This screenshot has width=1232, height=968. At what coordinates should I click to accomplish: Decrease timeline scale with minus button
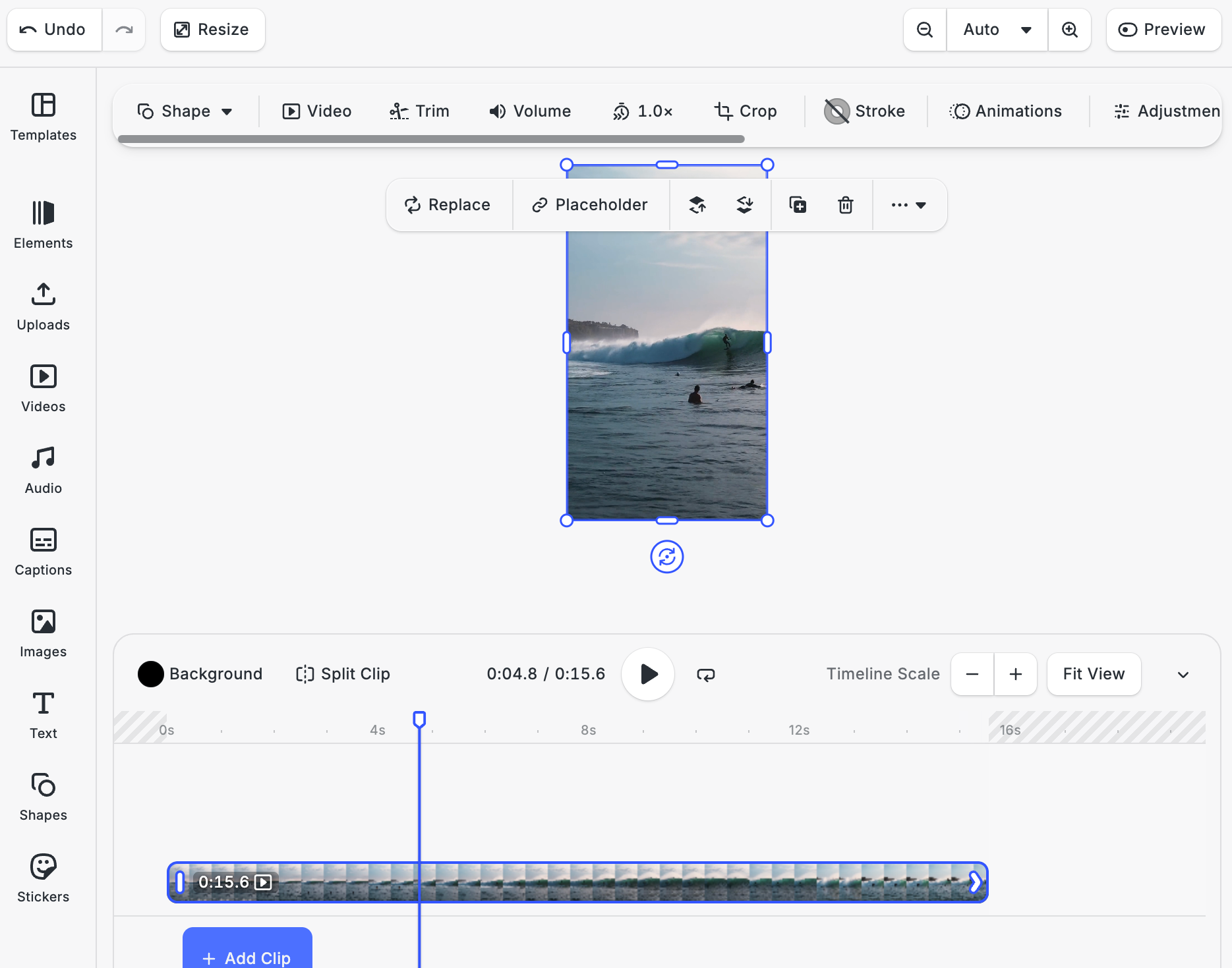(x=972, y=674)
